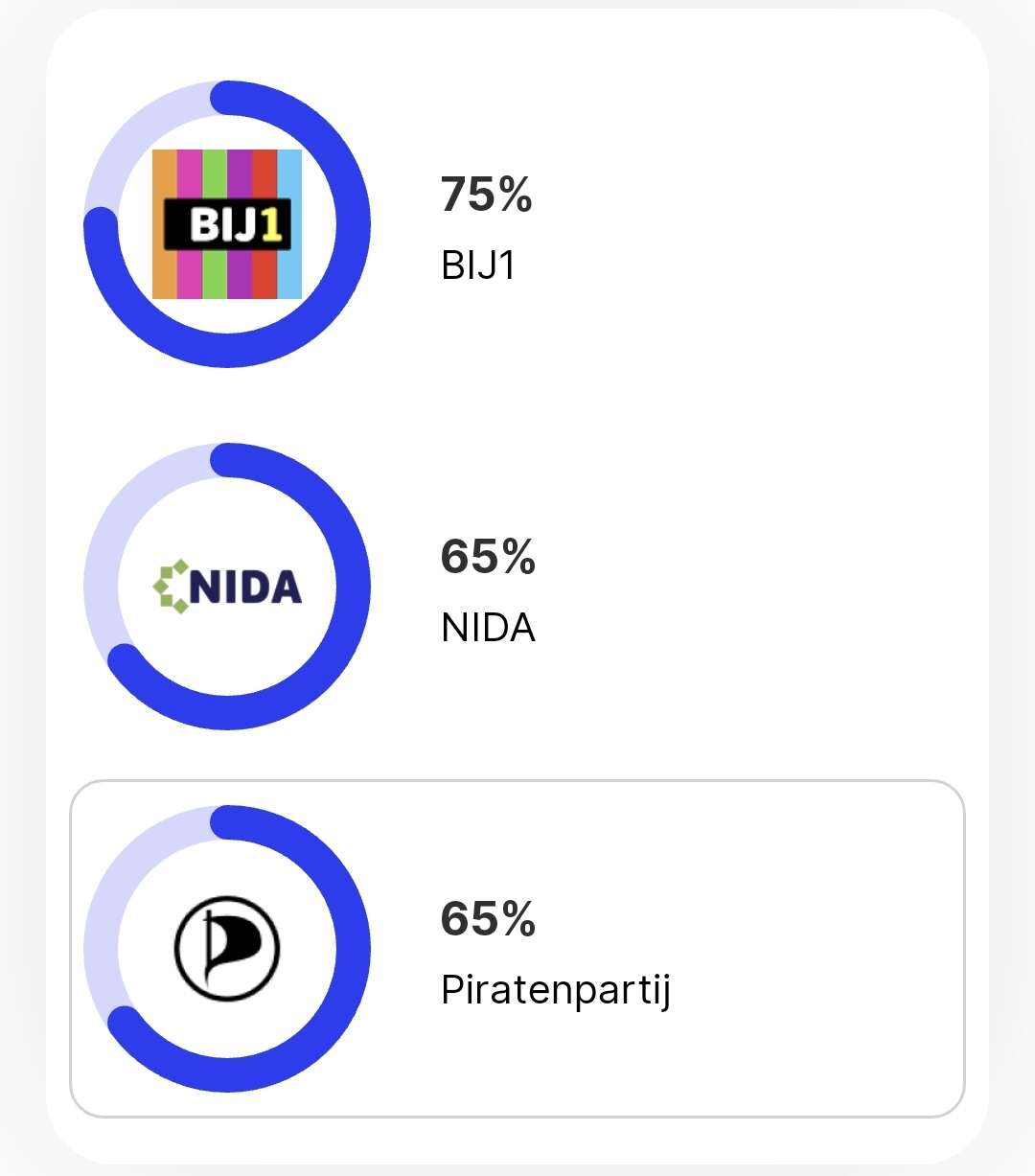Click the 65% score next to NIDA
The width and height of the screenshot is (1035, 1176).
pyautogui.click(x=488, y=557)
